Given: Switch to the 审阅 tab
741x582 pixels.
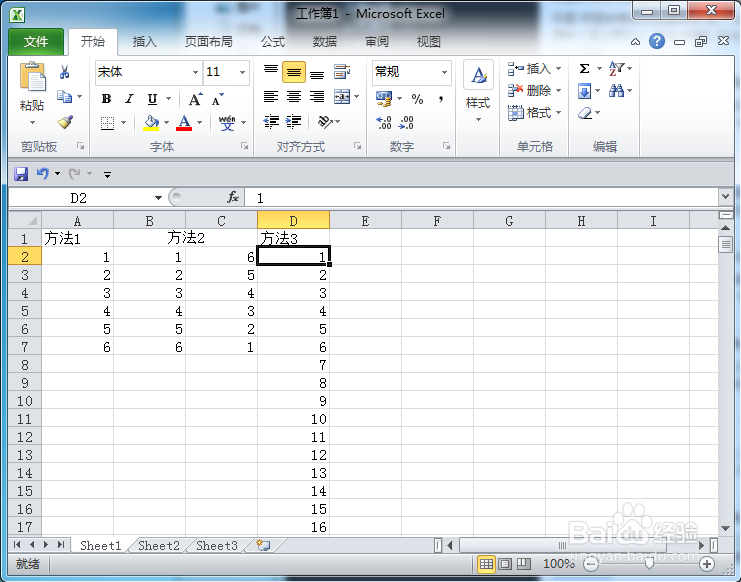Looking at the screenshot, I should (x=377, y=42).
